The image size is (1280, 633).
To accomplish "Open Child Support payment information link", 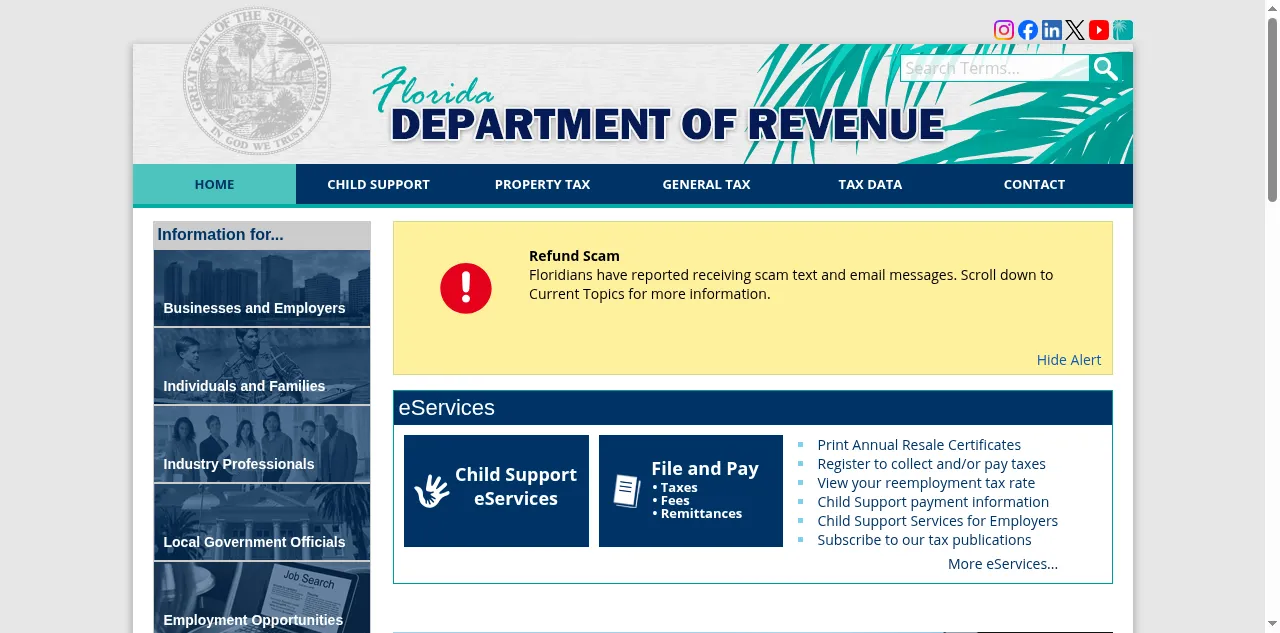I will pos(933,502).
